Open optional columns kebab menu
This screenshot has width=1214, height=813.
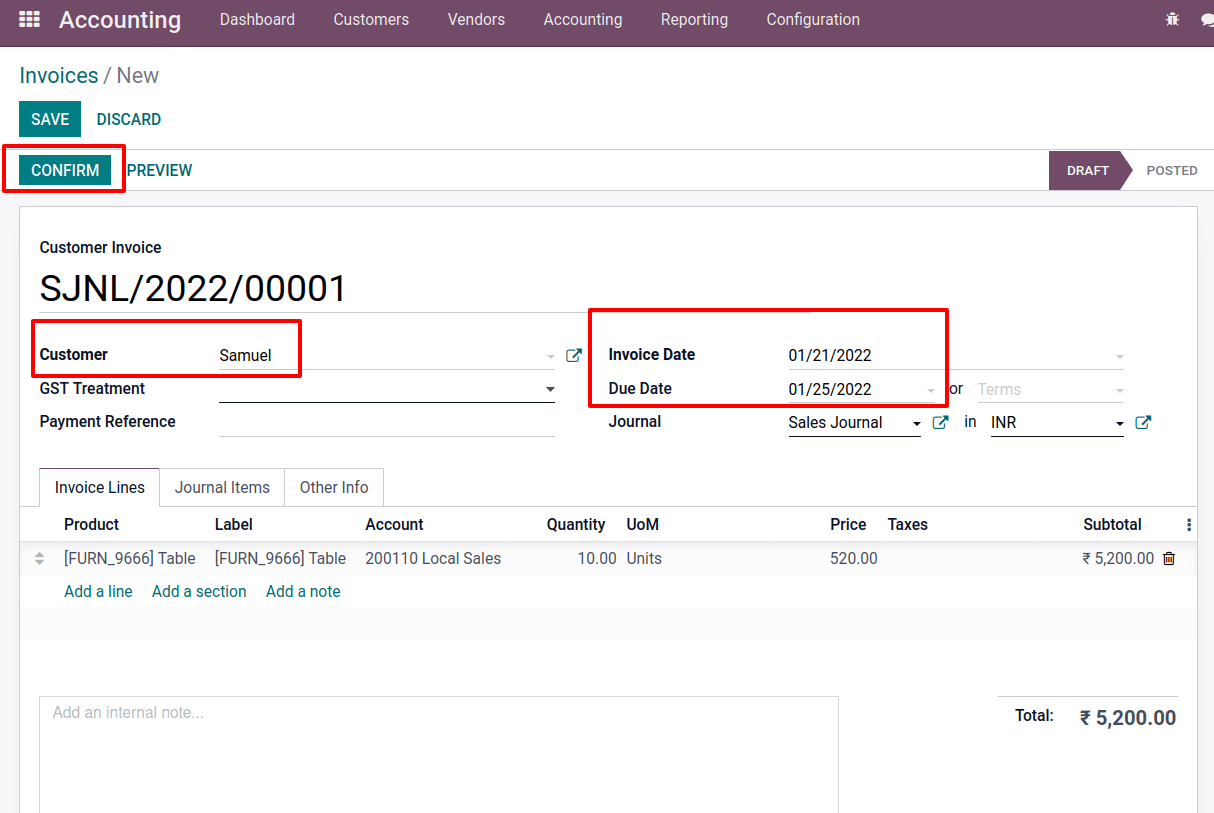click(x=1188, y=525)
